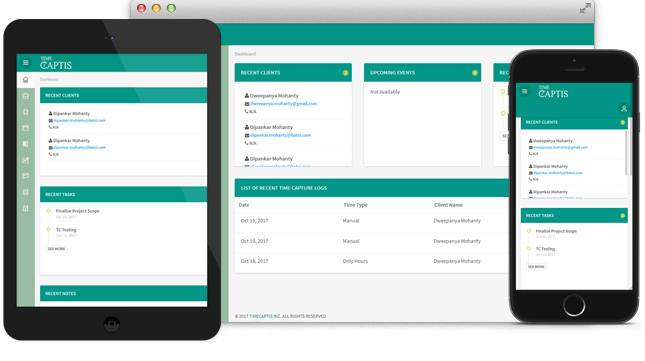Open the hamburger menu on the phone
The width and height of the screenshot is (645, 361).
pos(524,91)
